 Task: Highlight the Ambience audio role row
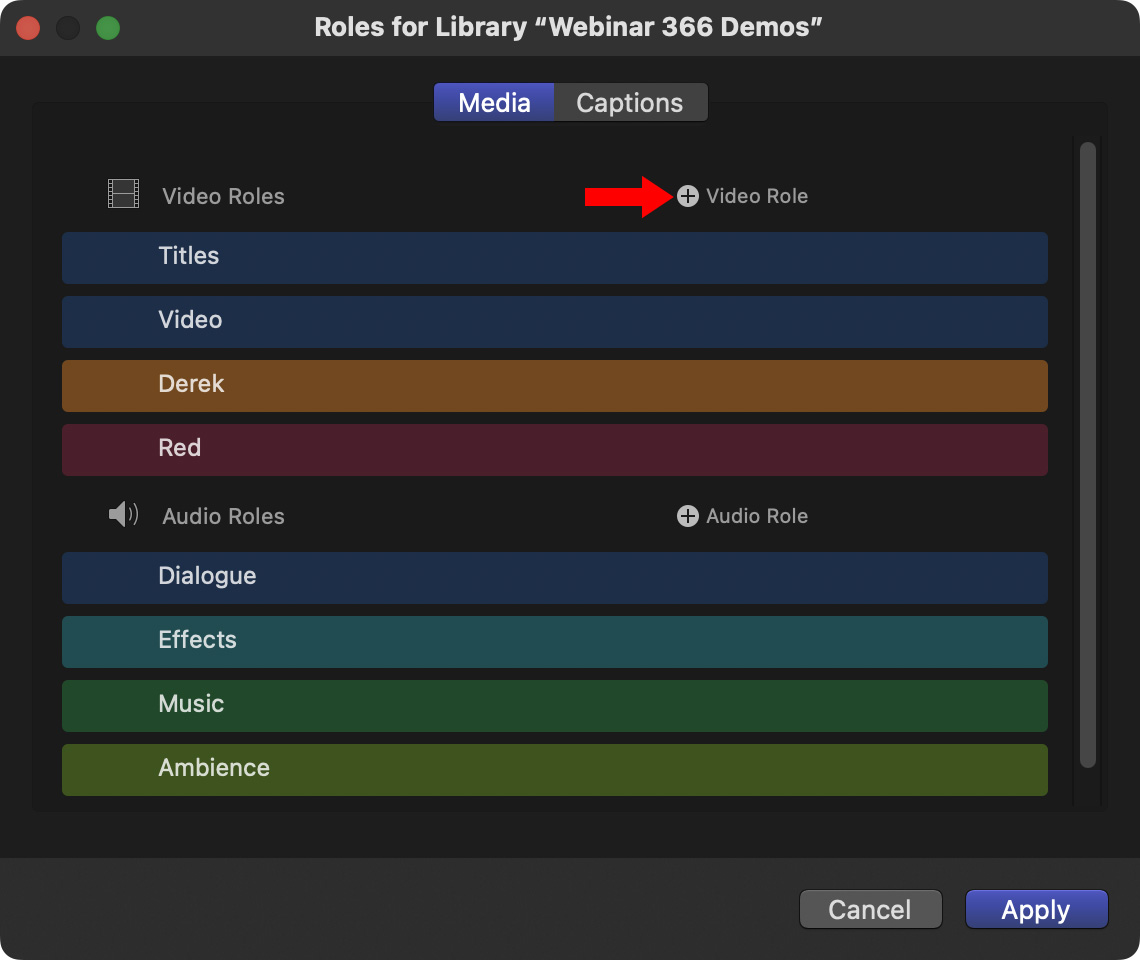[x=554, y=769]
